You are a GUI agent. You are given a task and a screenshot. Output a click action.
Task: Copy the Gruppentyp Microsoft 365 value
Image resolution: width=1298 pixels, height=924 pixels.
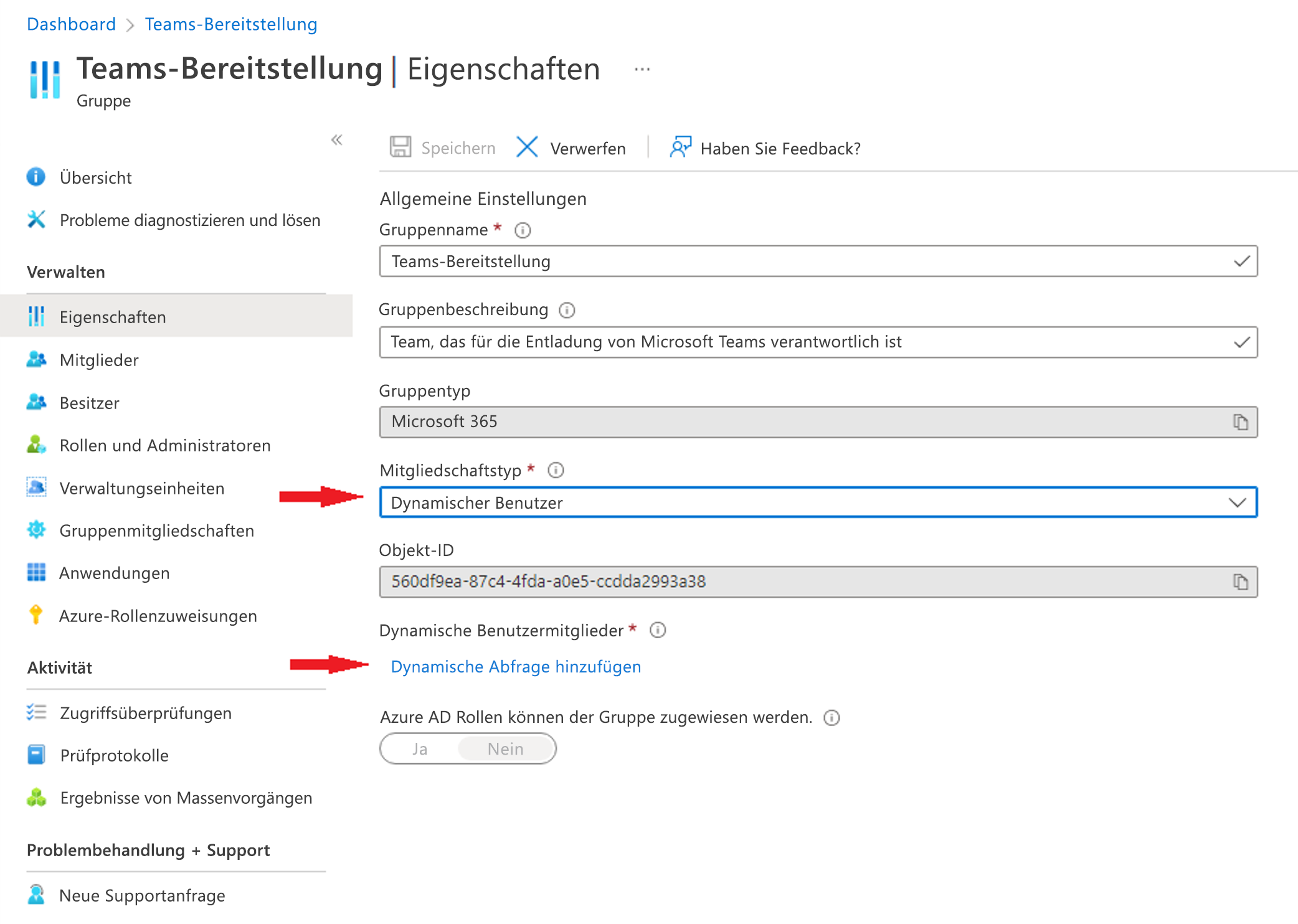(1240, 422)
